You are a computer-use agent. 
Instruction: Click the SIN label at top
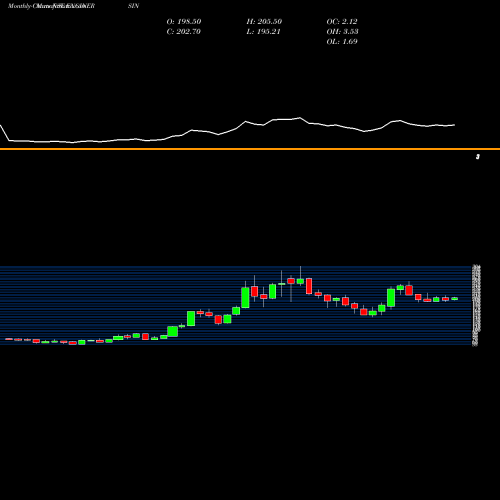pos(133,6)
